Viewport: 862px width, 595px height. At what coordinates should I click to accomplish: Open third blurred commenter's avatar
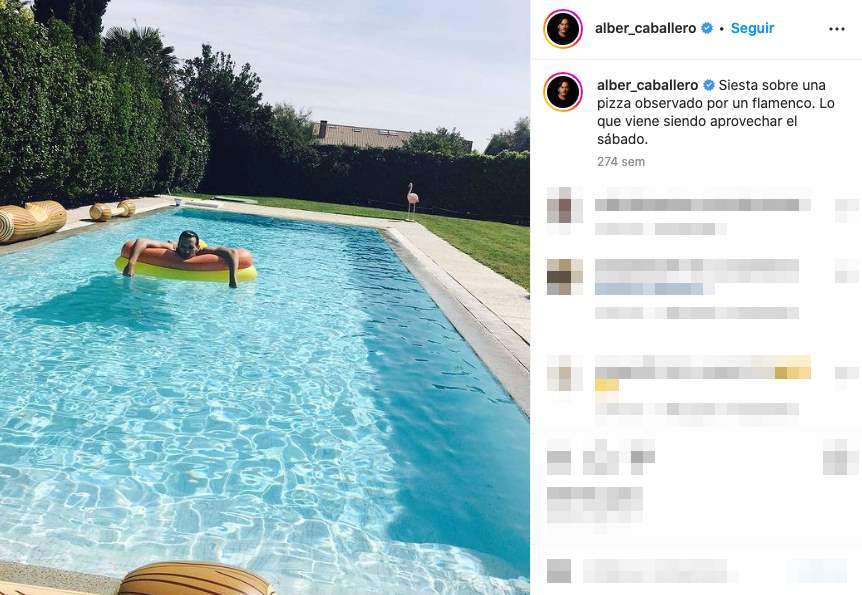(x=565, y=373)
